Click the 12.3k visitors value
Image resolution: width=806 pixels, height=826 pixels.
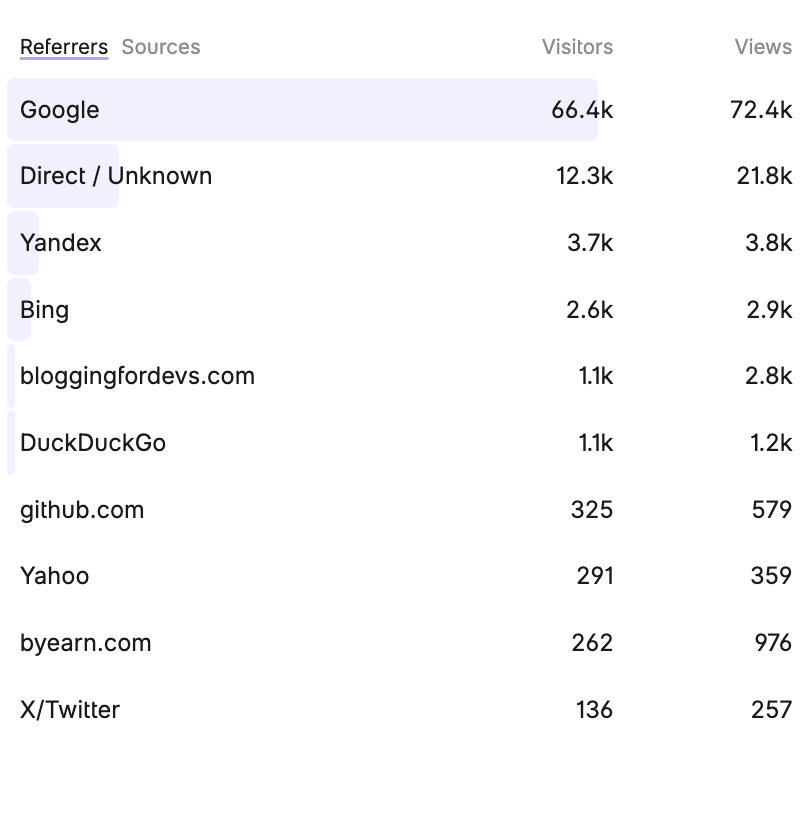point(584,176)
